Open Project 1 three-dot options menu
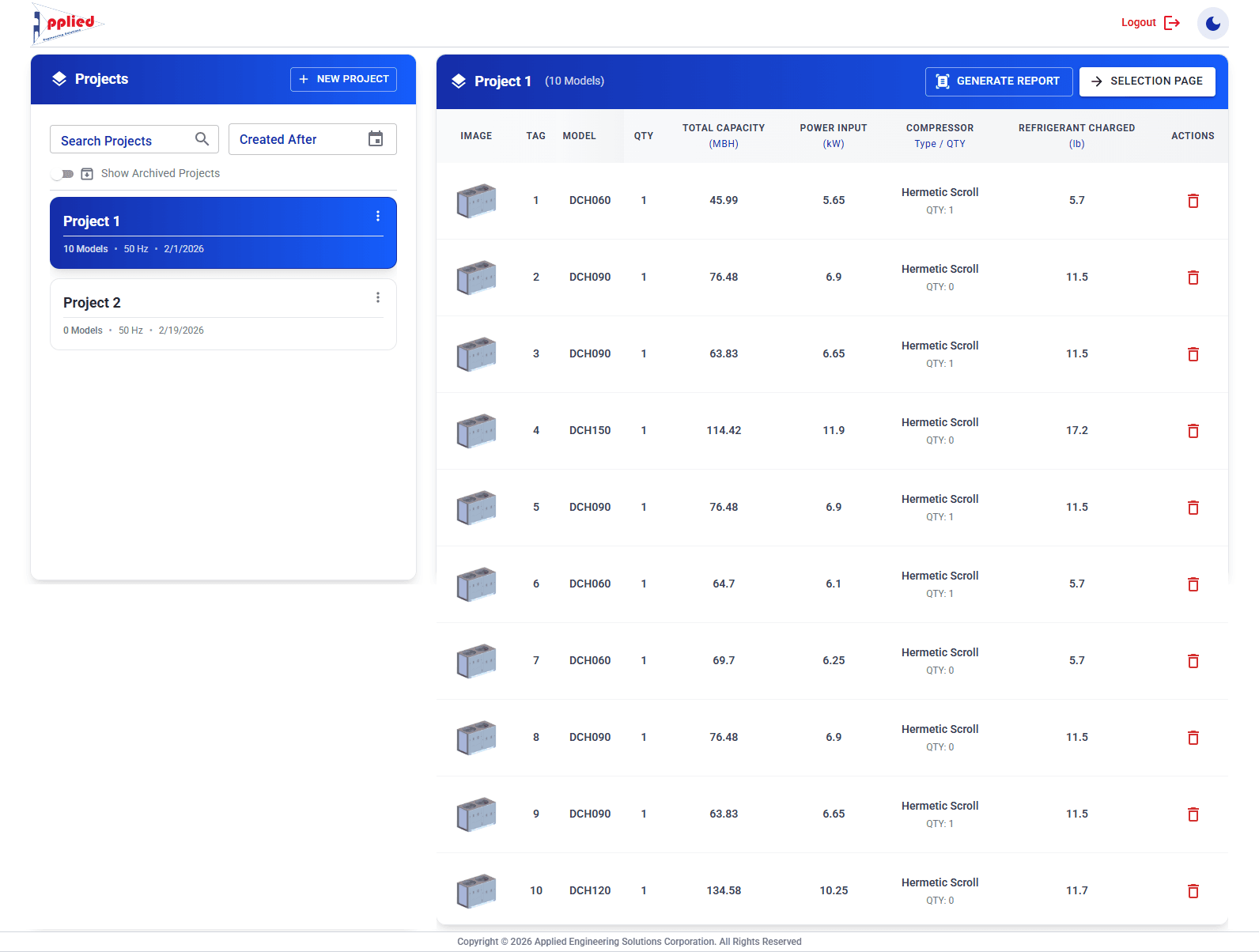 378,216
